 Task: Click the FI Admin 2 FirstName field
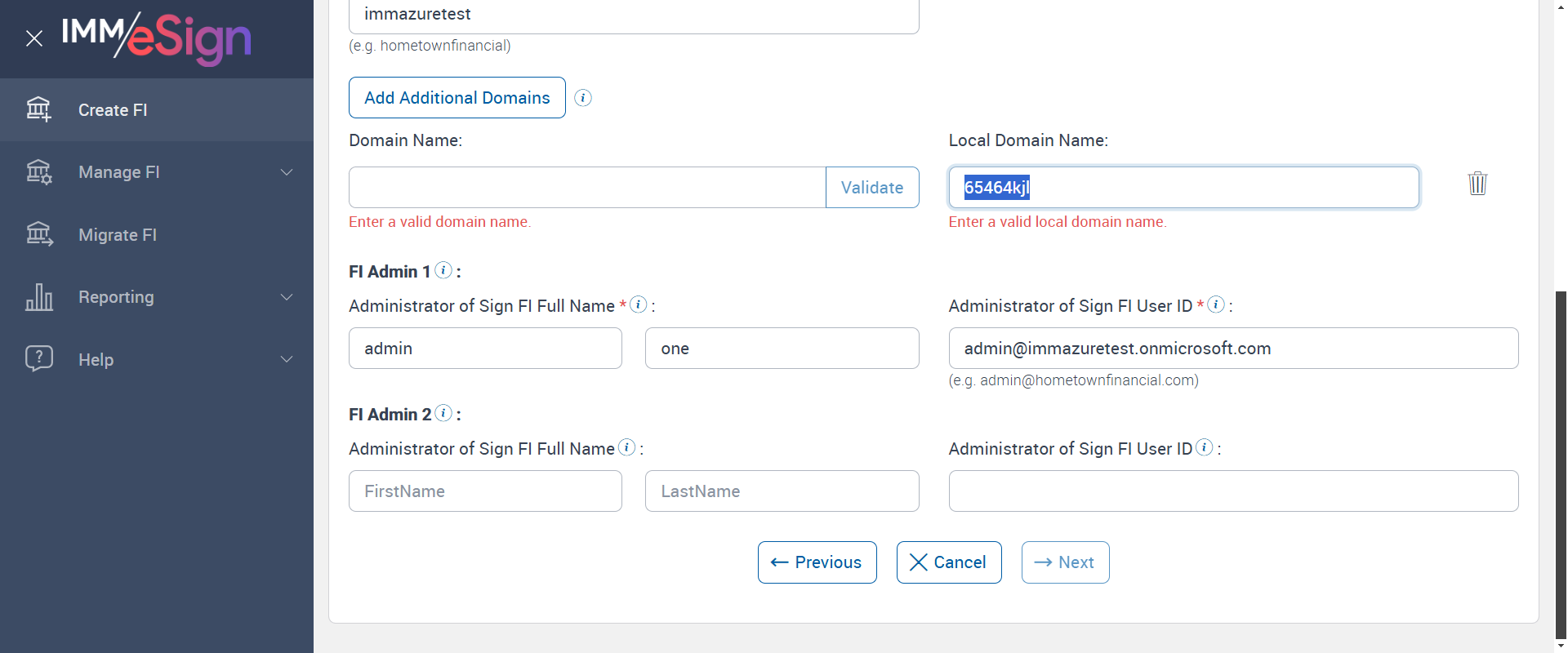485,491
